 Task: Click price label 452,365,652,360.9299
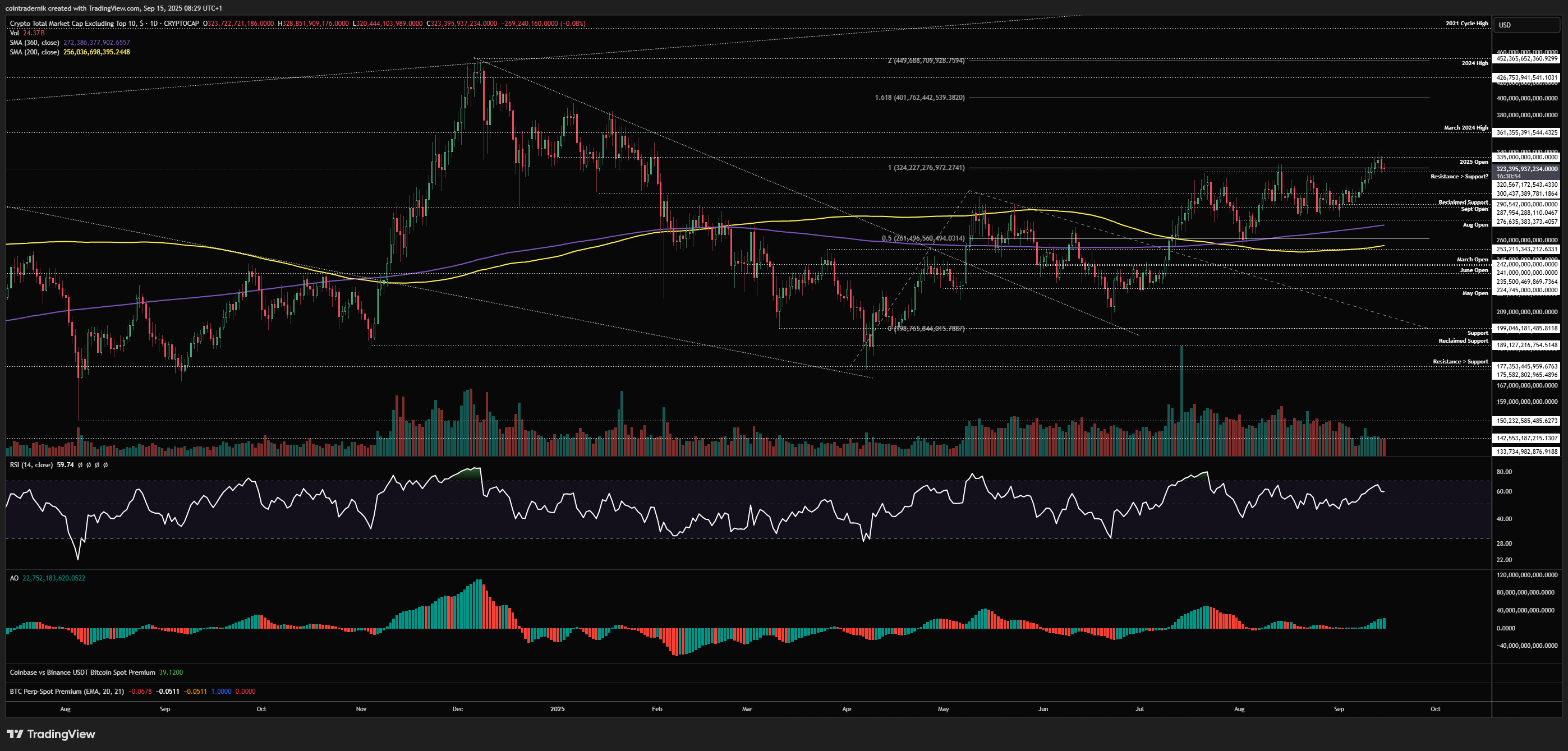[x=1527, y=59]
